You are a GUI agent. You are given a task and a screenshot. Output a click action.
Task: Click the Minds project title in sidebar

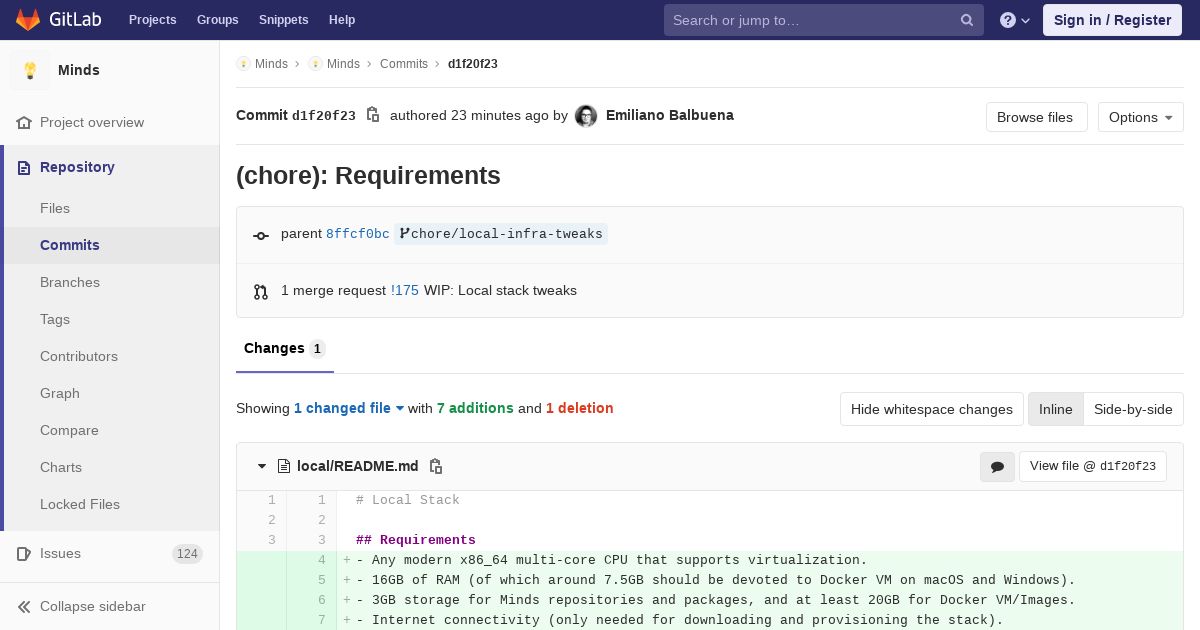79,70
